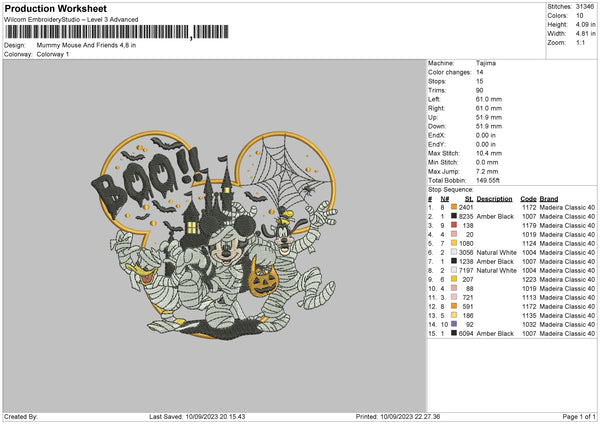This screenshot has height=424, width=600.
Task: Click the Max Jump value 7.2 mm
Action: click(487, 171)
